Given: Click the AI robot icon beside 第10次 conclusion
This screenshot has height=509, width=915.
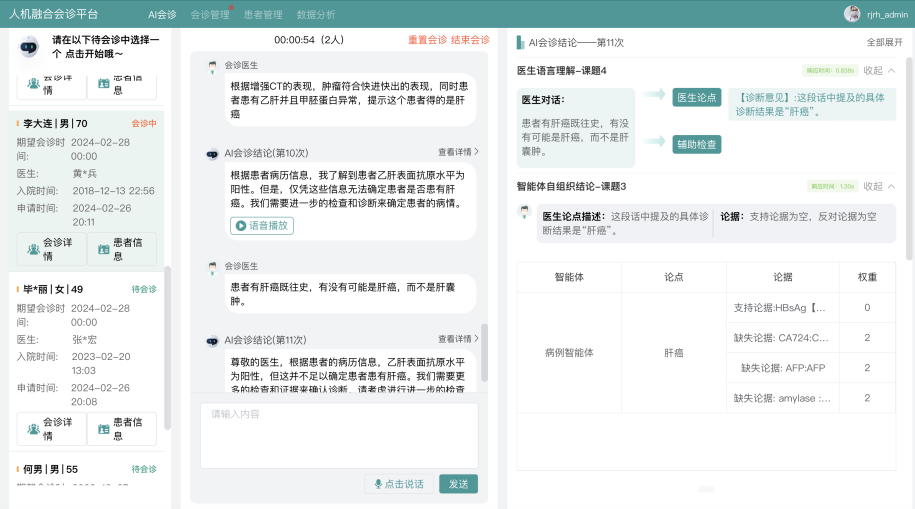Looking at the screenshot, I should tap(212, 154).
